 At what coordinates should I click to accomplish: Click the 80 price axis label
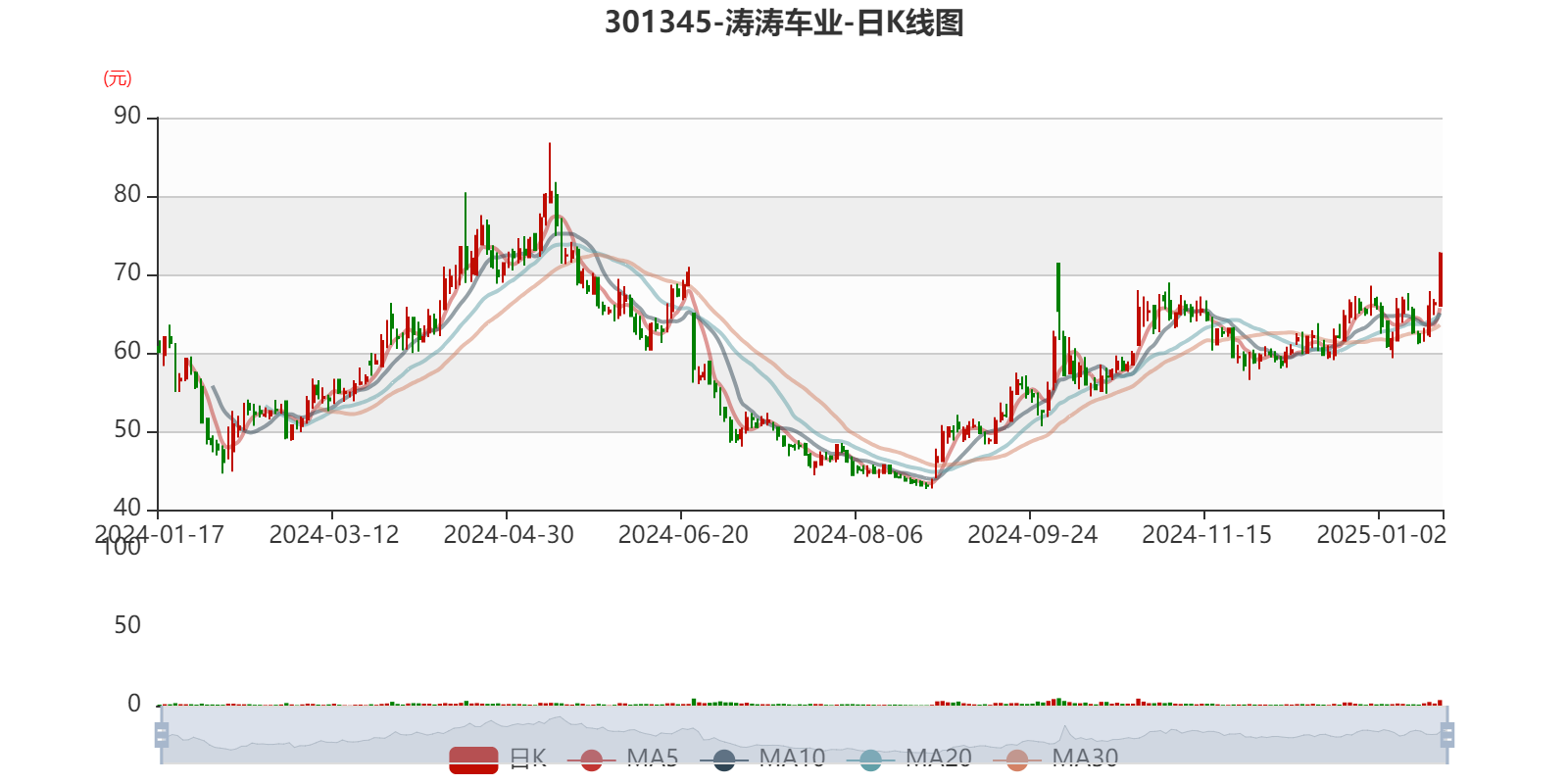tap(127, 195)
